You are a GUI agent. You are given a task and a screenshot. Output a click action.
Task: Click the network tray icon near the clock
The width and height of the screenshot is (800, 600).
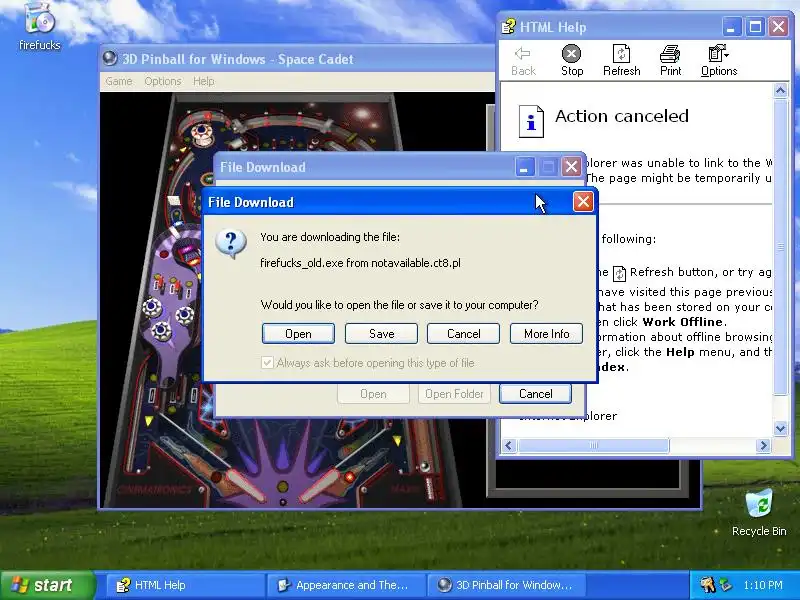[x=725, y=585]
